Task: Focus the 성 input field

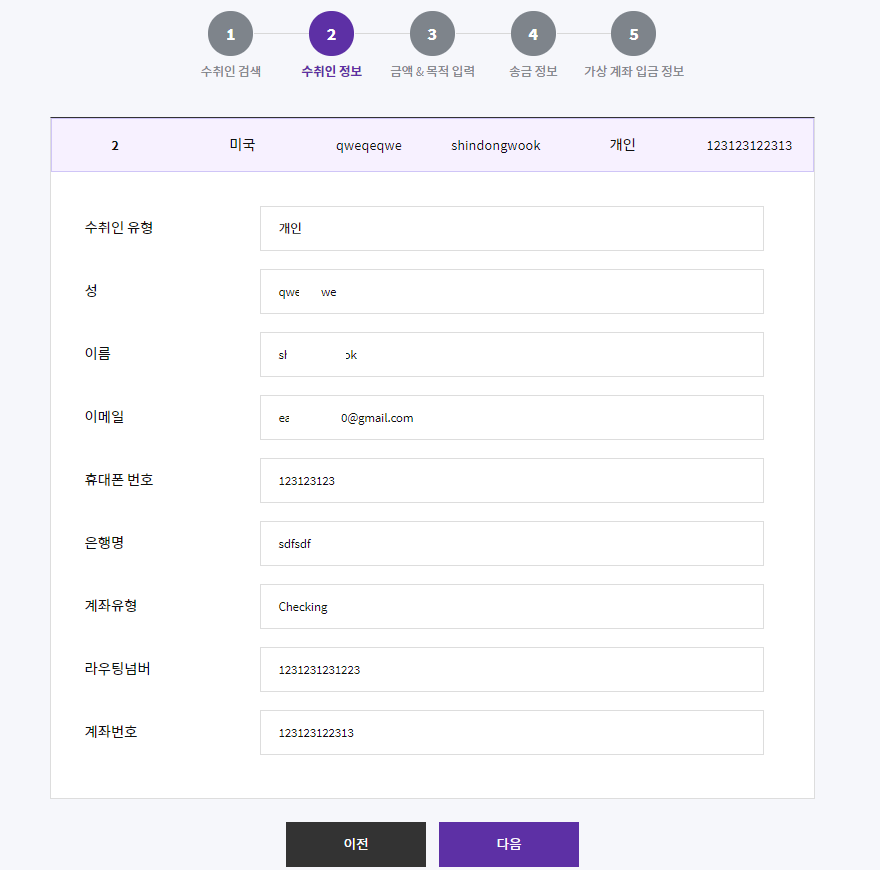Action: coord(512,291)
